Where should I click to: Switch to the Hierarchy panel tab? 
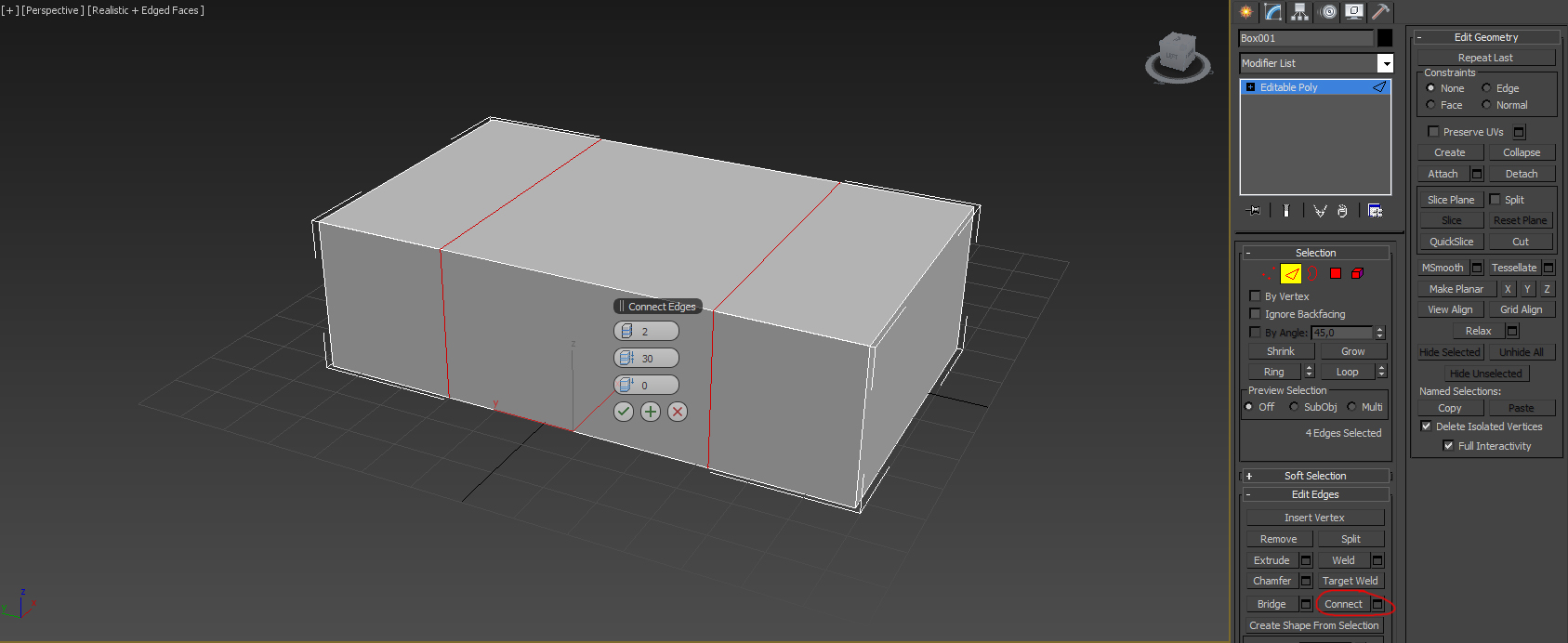pos(1300,12)
